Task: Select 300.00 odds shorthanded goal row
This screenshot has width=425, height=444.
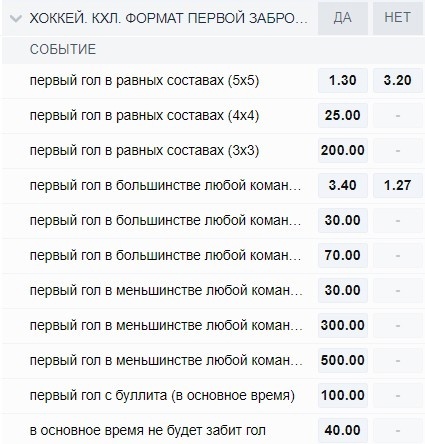Action: pyautogui.click(x=343, y=325)
